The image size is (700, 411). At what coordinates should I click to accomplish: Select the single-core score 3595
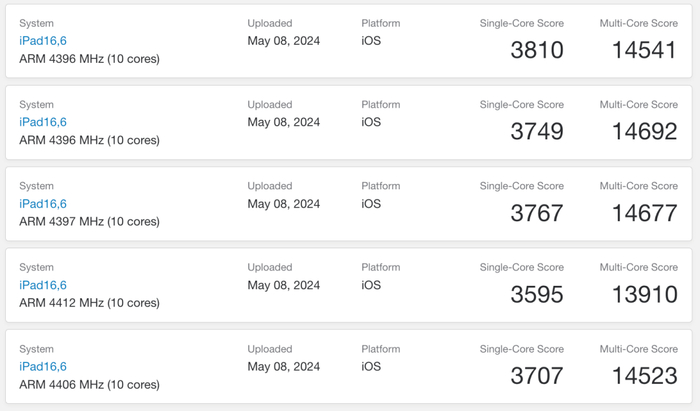(x=536, y=295)
